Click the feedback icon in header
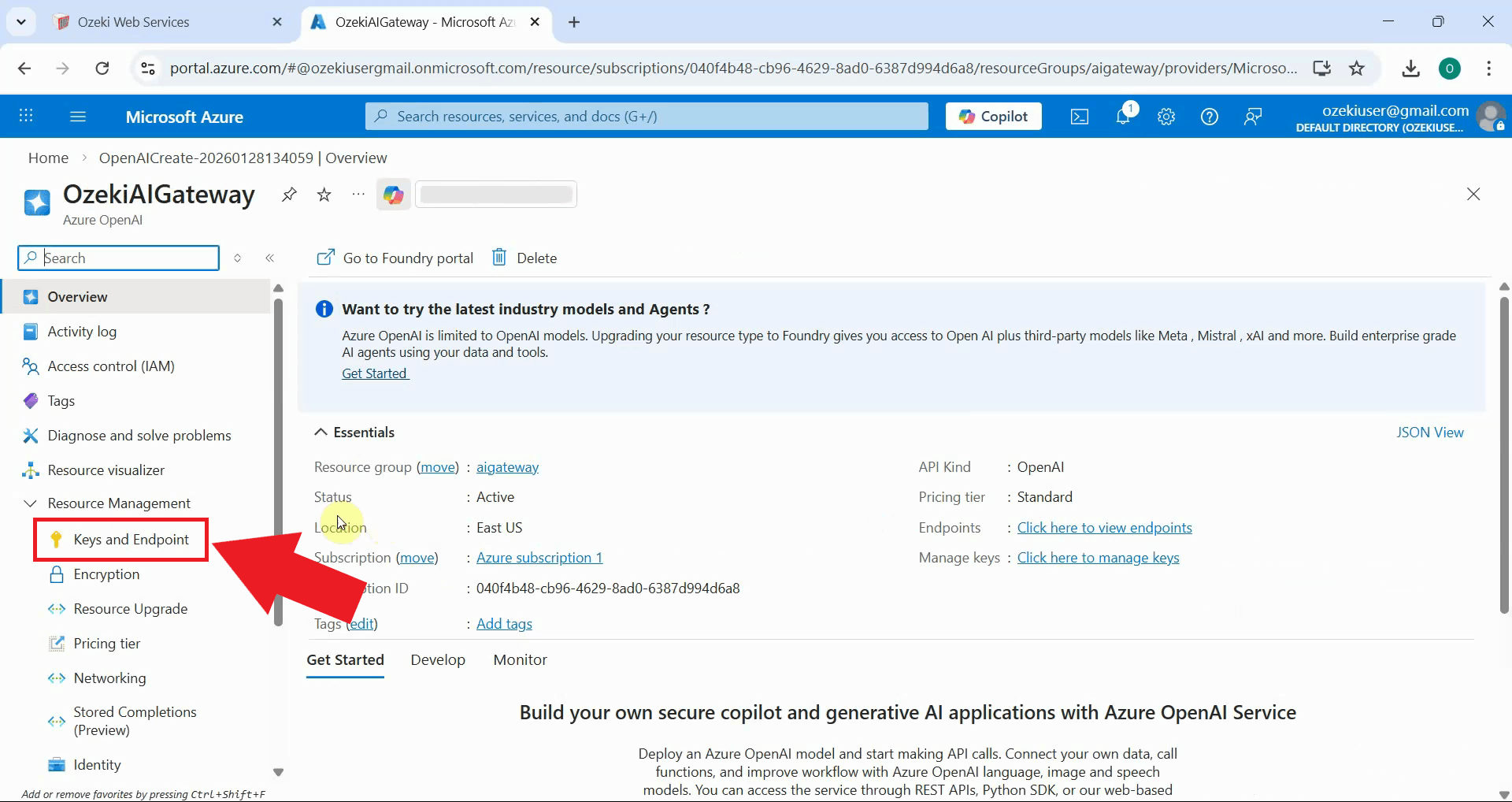Viewport: 1512px width, 802px height. [1253, 117]
